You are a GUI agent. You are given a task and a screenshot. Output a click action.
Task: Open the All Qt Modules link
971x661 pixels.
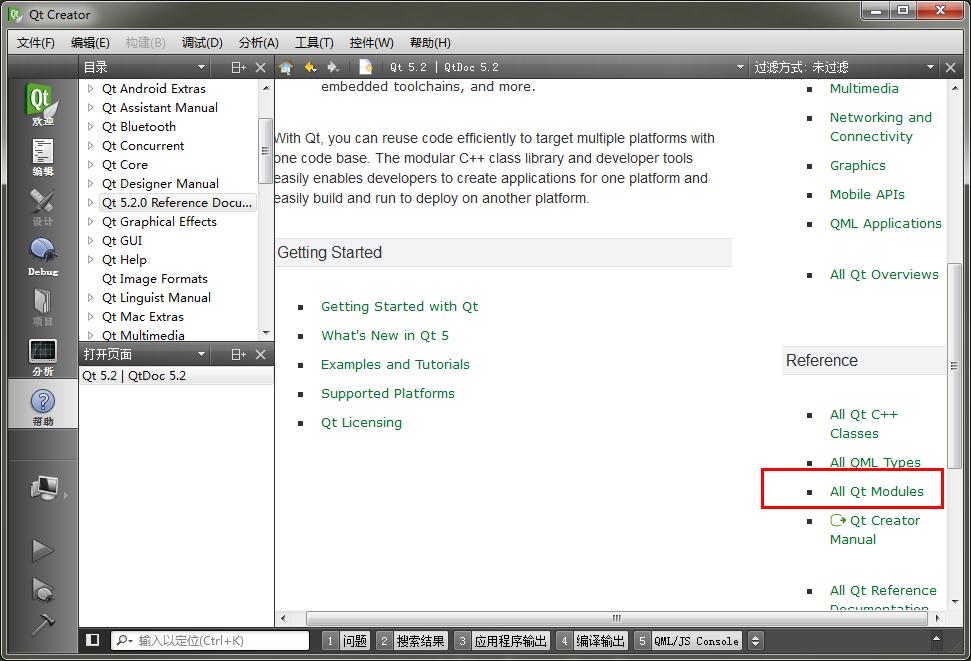click(876, 491)
